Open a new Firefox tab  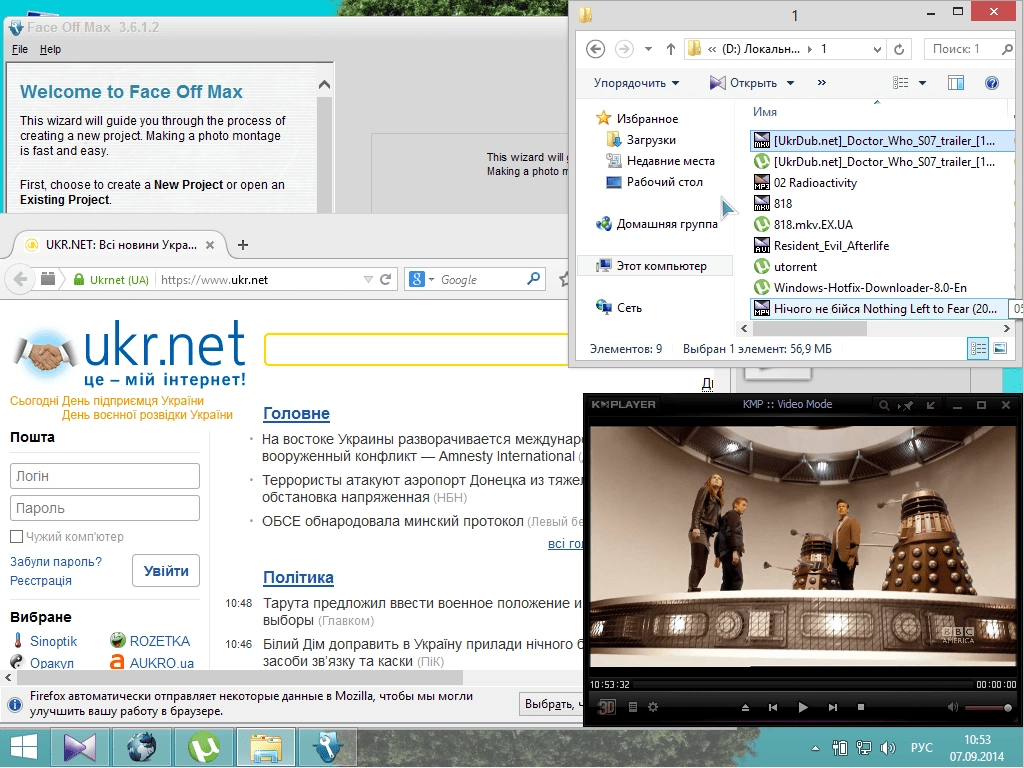click(x=243, y=245)
